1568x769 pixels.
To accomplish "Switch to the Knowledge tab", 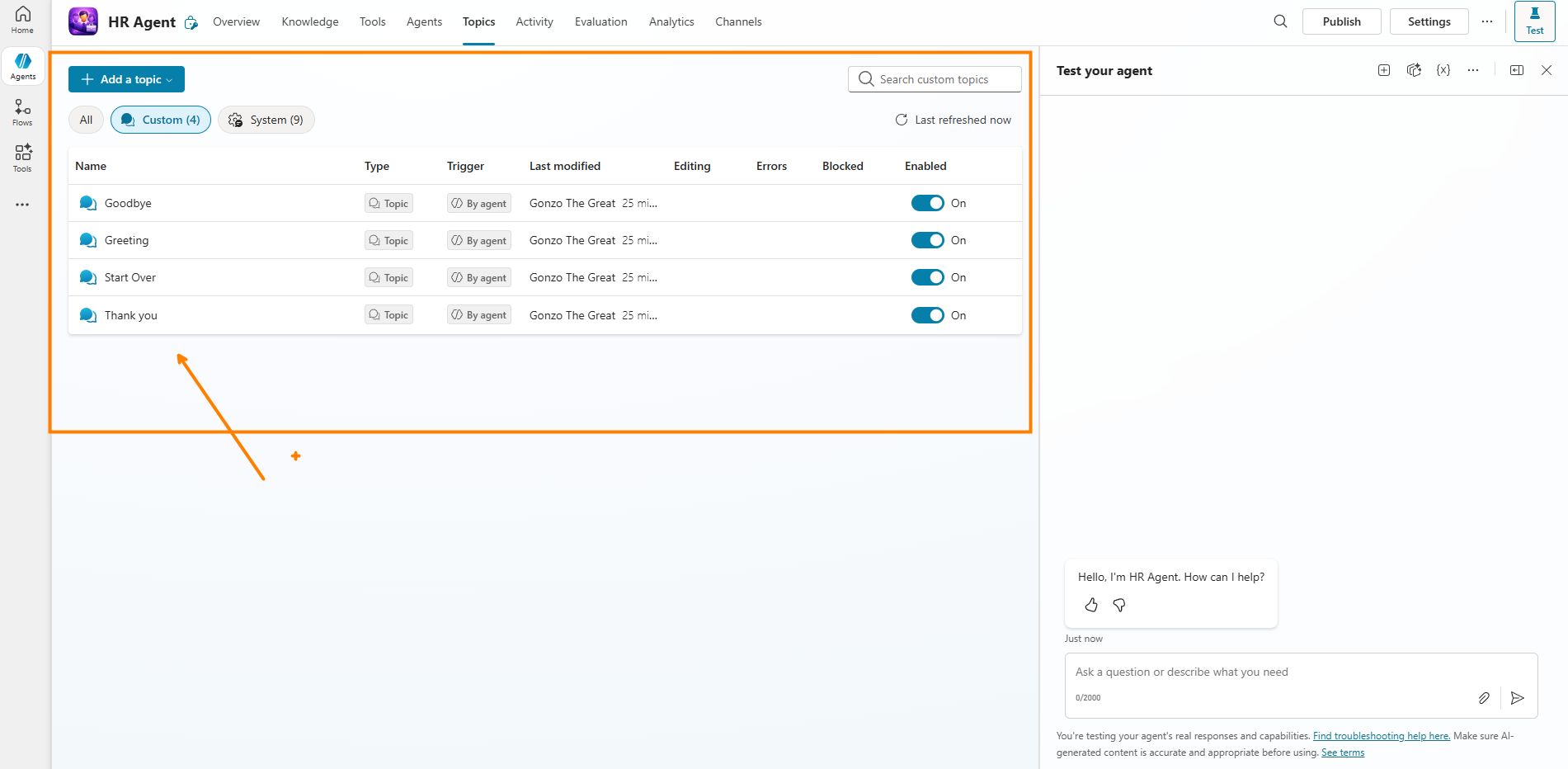I will (x=310, y=21).
